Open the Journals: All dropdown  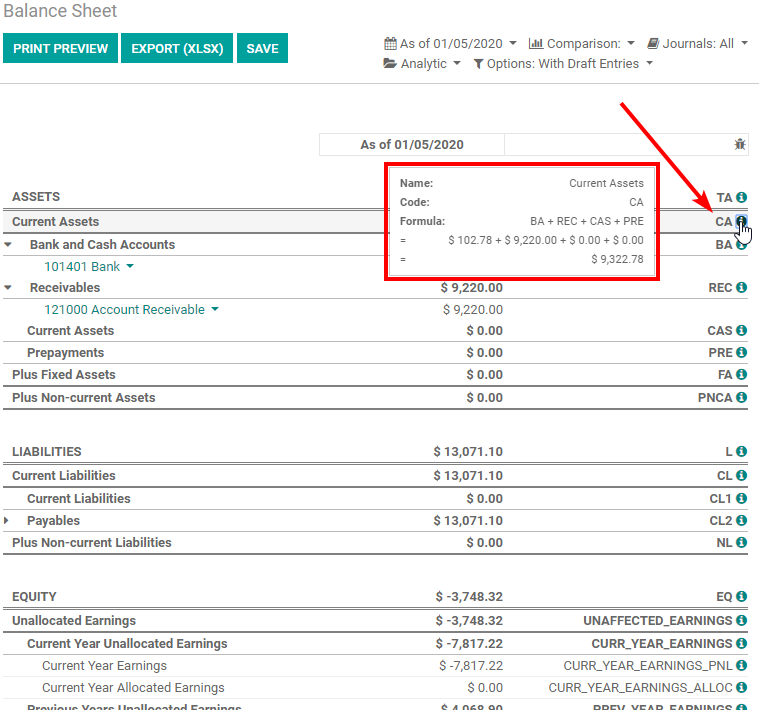(x=698, y=44)
